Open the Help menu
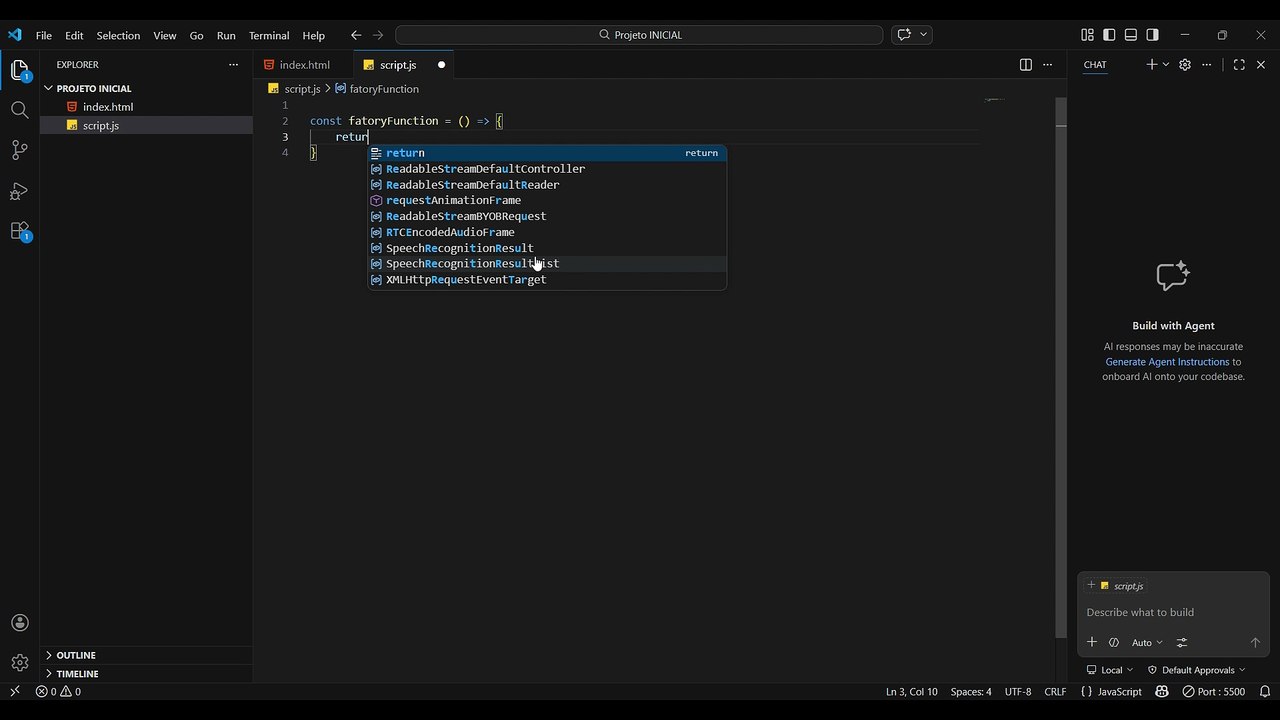1280x720 pixels. pos(313,35)
